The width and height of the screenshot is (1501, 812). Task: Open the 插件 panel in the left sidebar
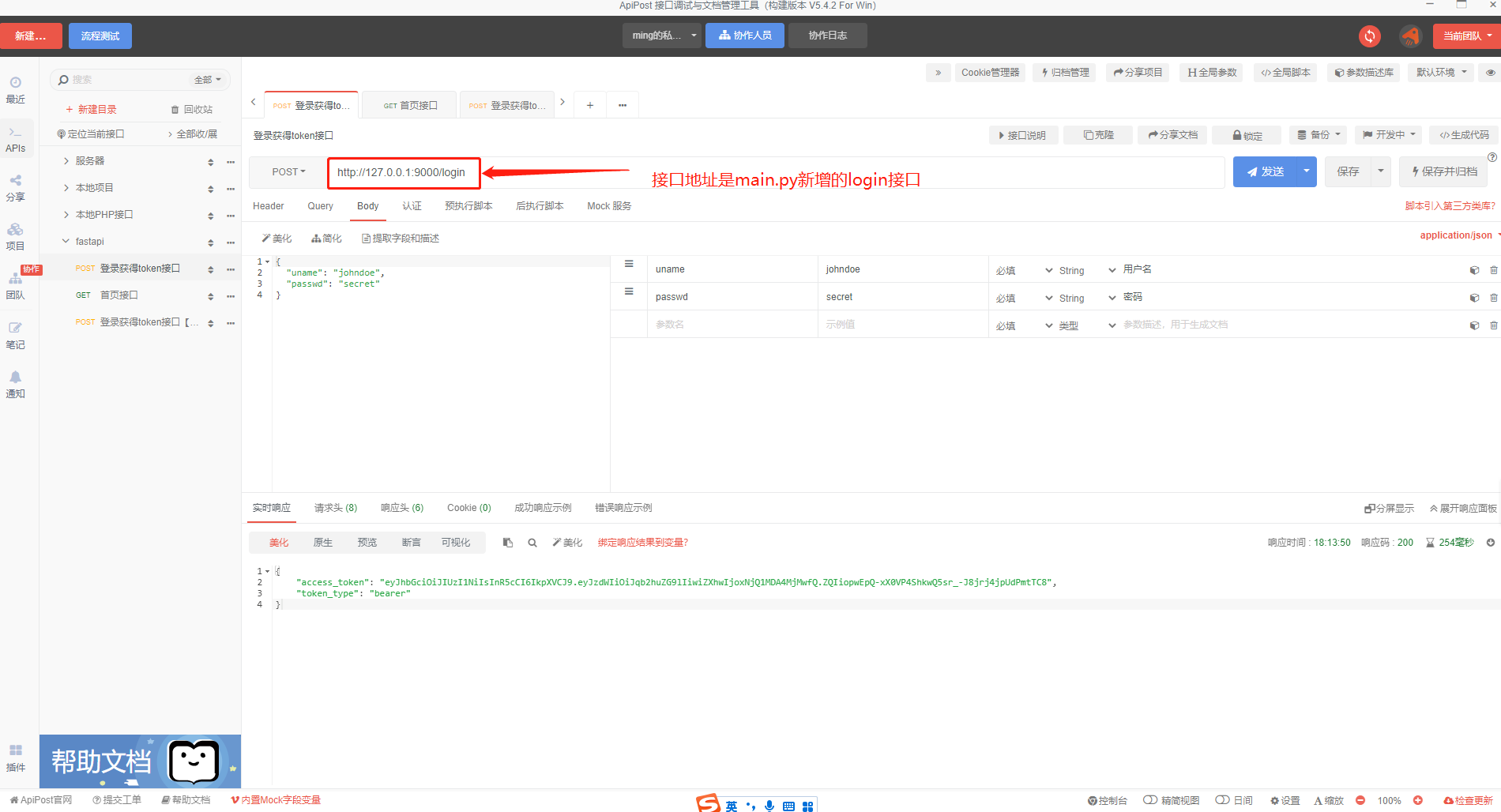(x=16, y=756)
